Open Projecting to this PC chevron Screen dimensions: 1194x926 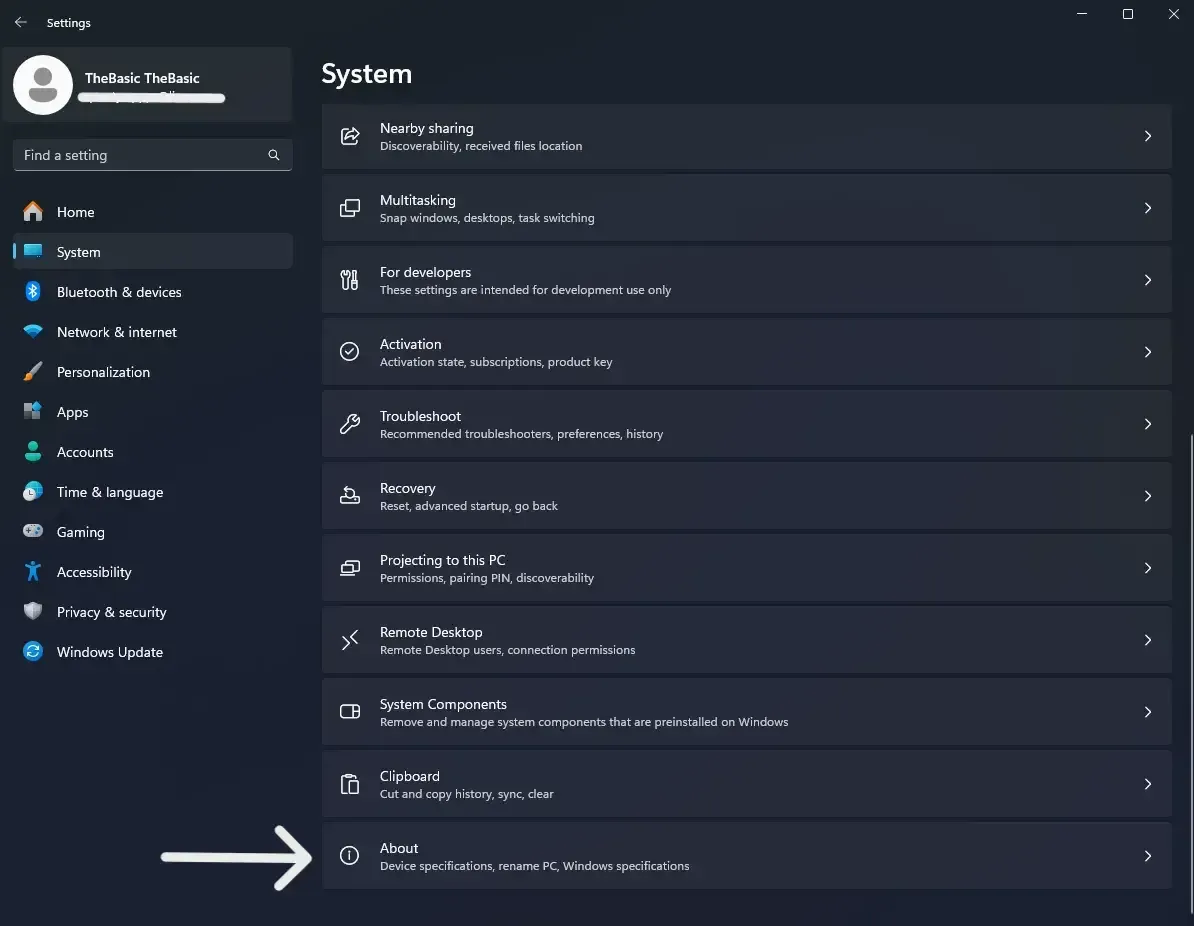coord(1148,568)
